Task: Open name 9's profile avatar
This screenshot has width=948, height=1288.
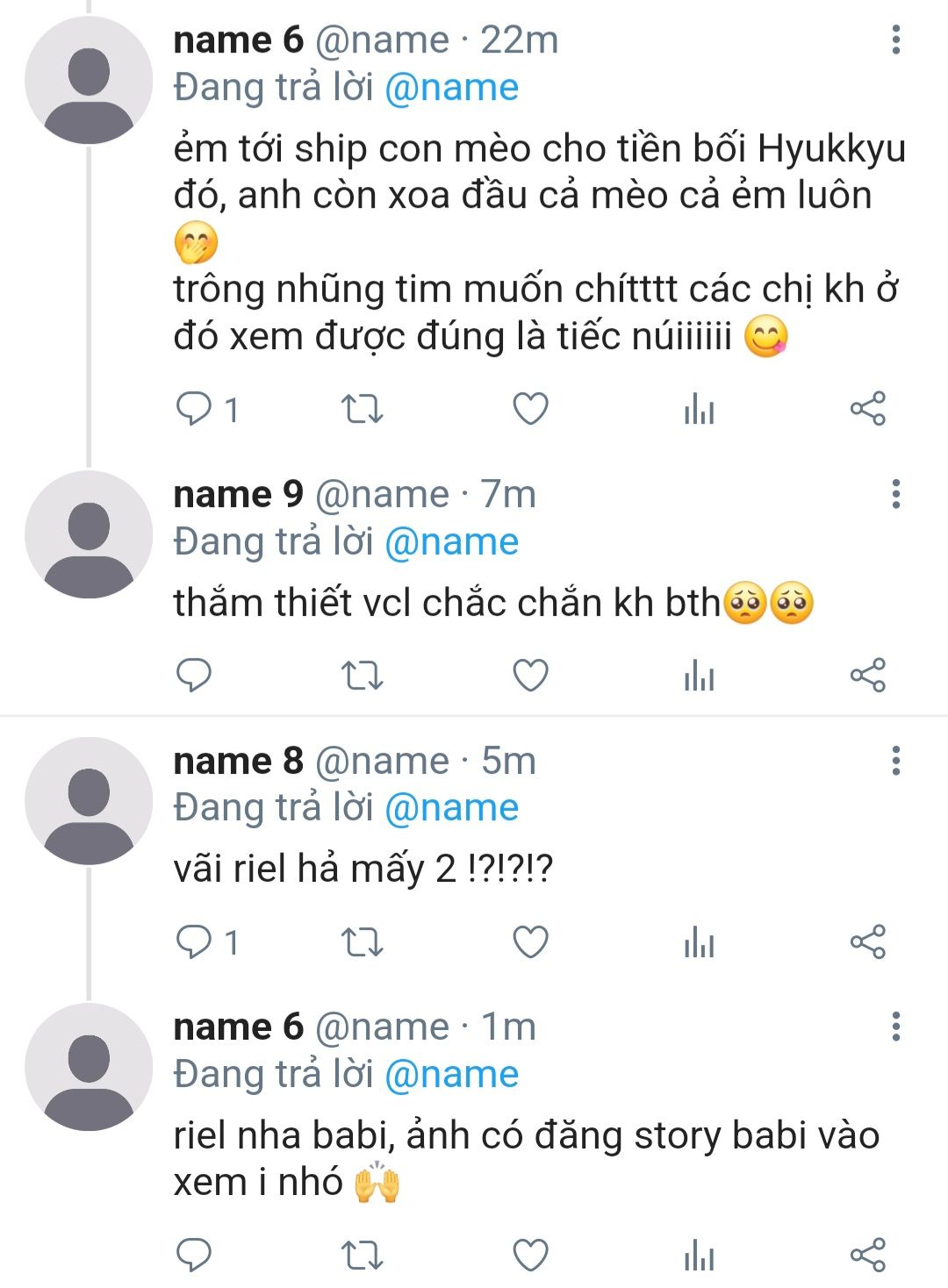Action: tap(89, 534)
